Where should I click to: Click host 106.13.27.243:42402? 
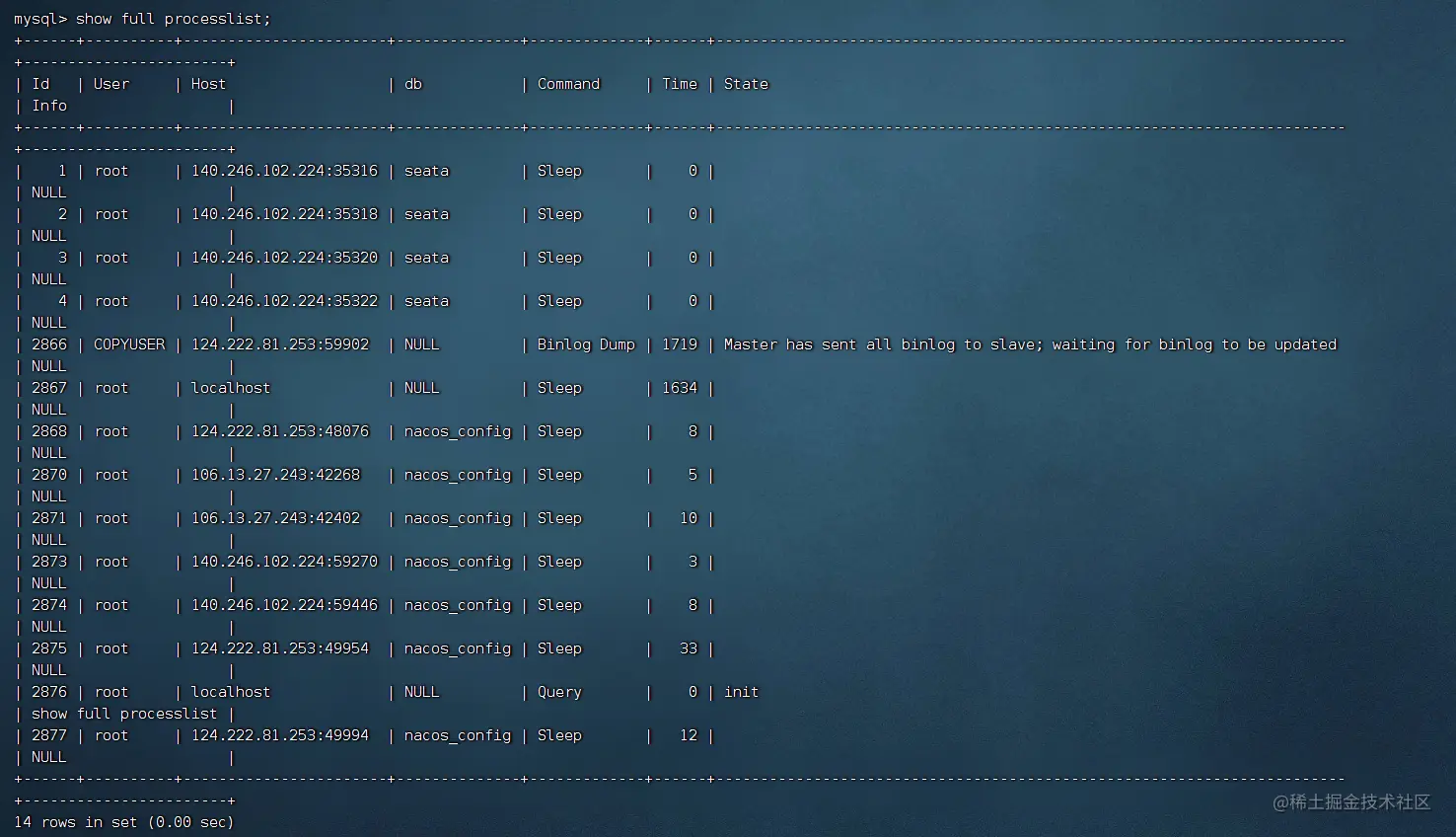[x=276, y=518]
